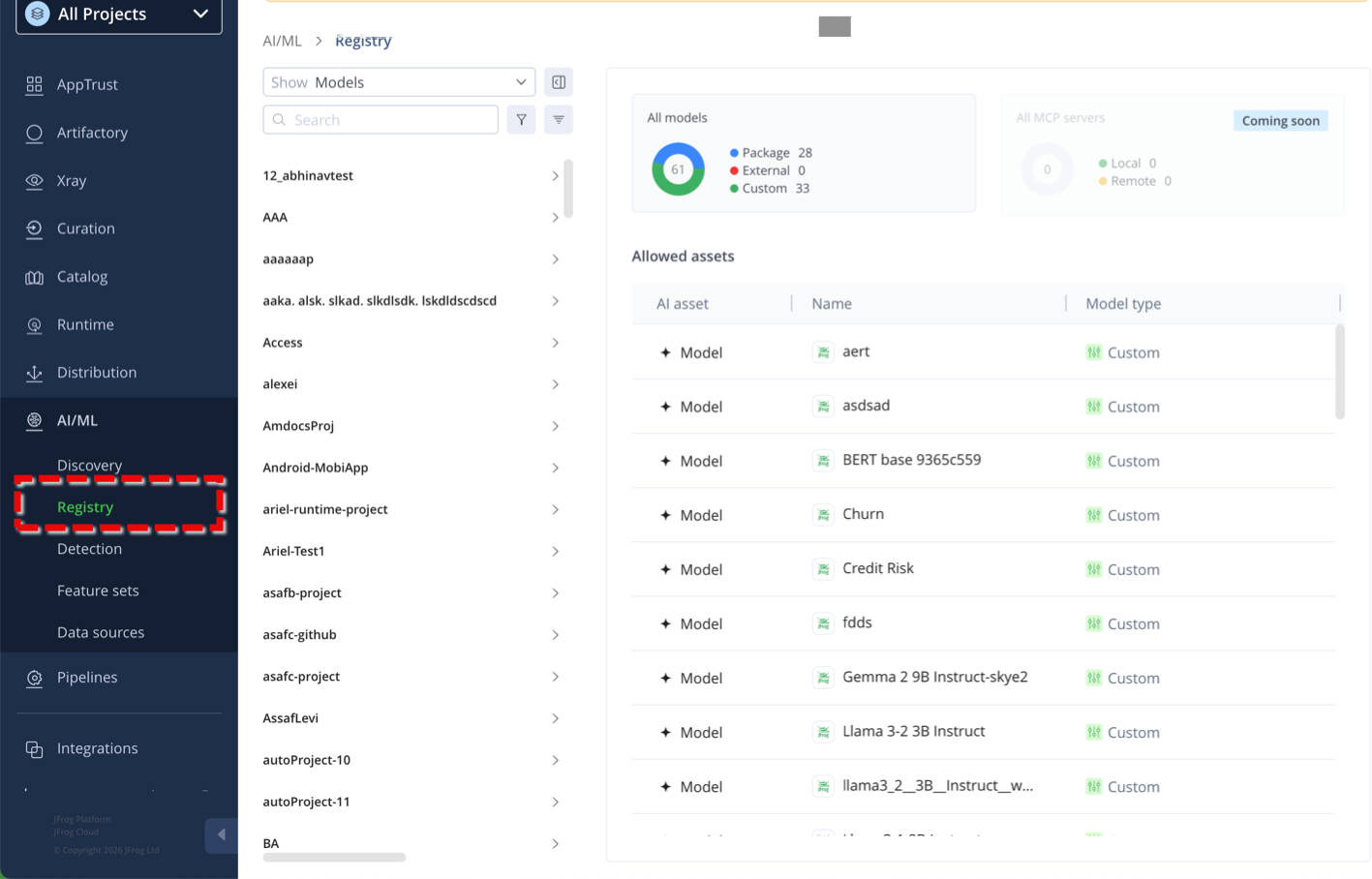Click the model icon beside aert
The width and height of the screenshot is (1372, 879).
(x=823, y=352)
